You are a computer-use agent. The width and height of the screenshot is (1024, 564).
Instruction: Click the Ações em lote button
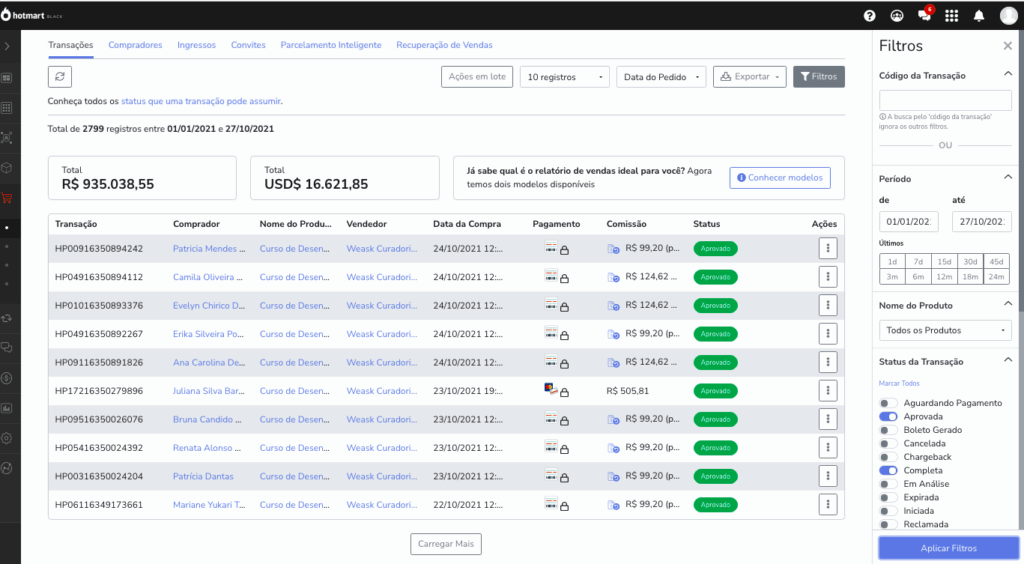(477, 77)
